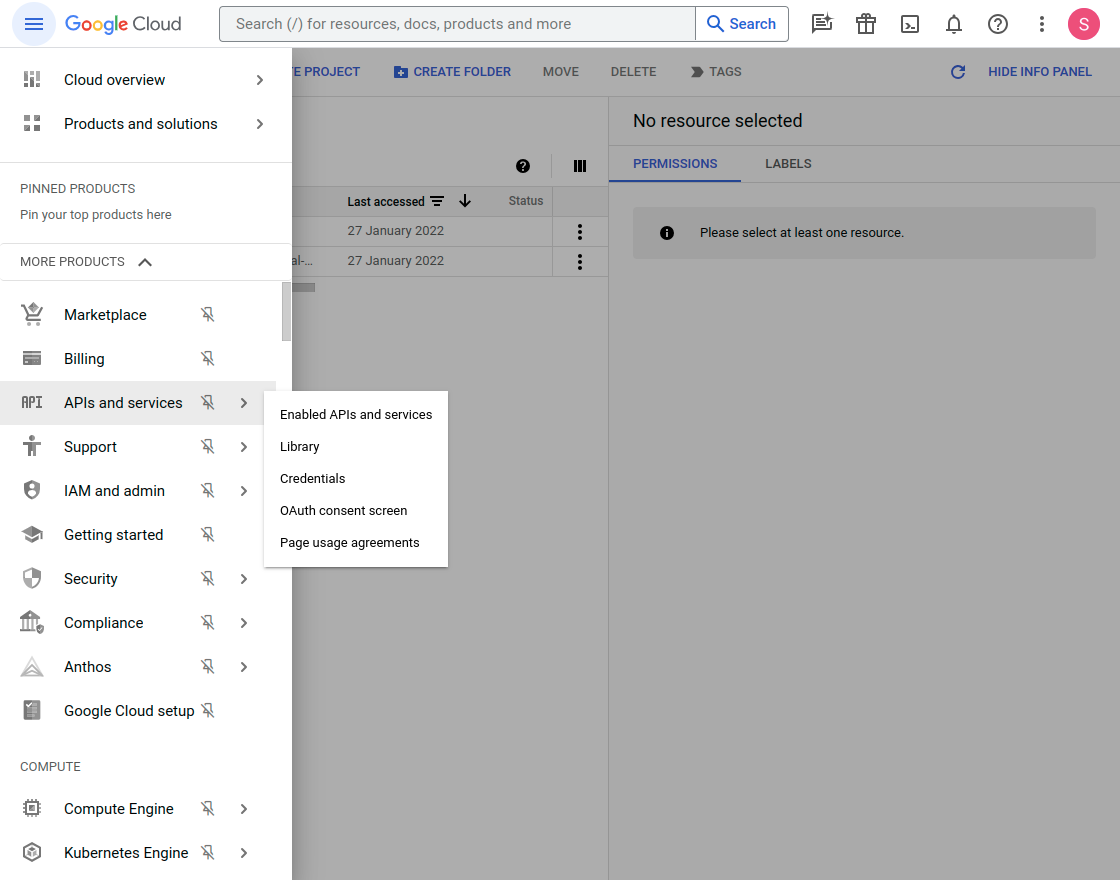The width and height of the screenshot is (1120, 880).
Task: Switch to the Permissions tab
Action: (x=675, y=164)
